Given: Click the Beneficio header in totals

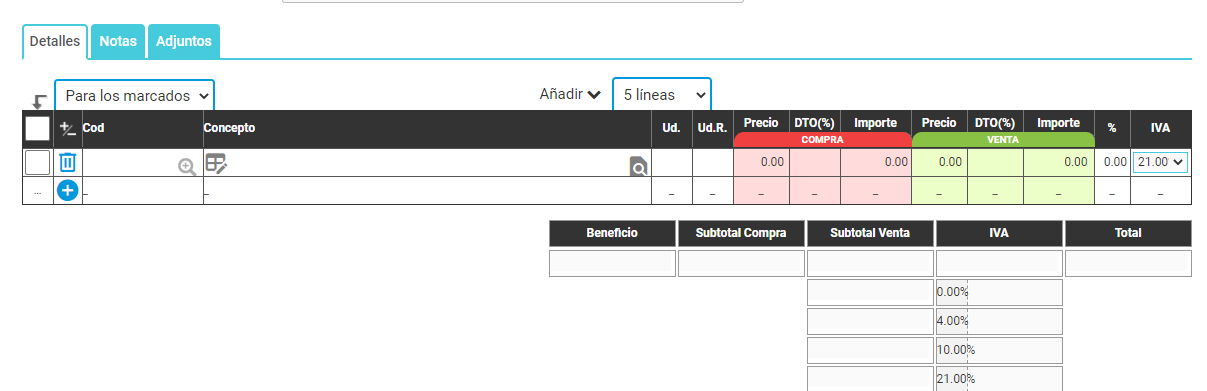Looking at the screenshot, I should 612,233.
